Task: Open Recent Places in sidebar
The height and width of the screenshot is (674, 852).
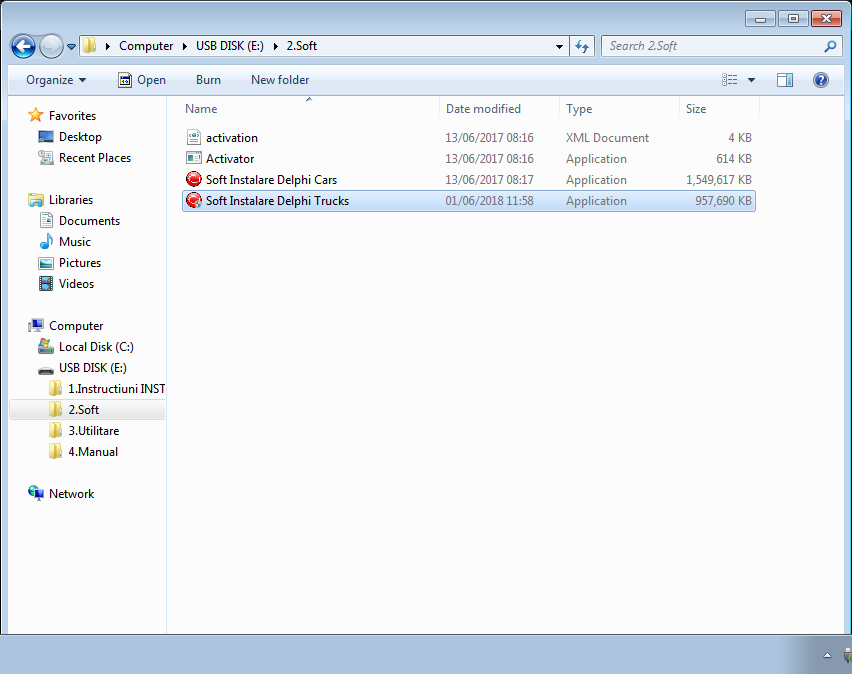Action: 95,158
